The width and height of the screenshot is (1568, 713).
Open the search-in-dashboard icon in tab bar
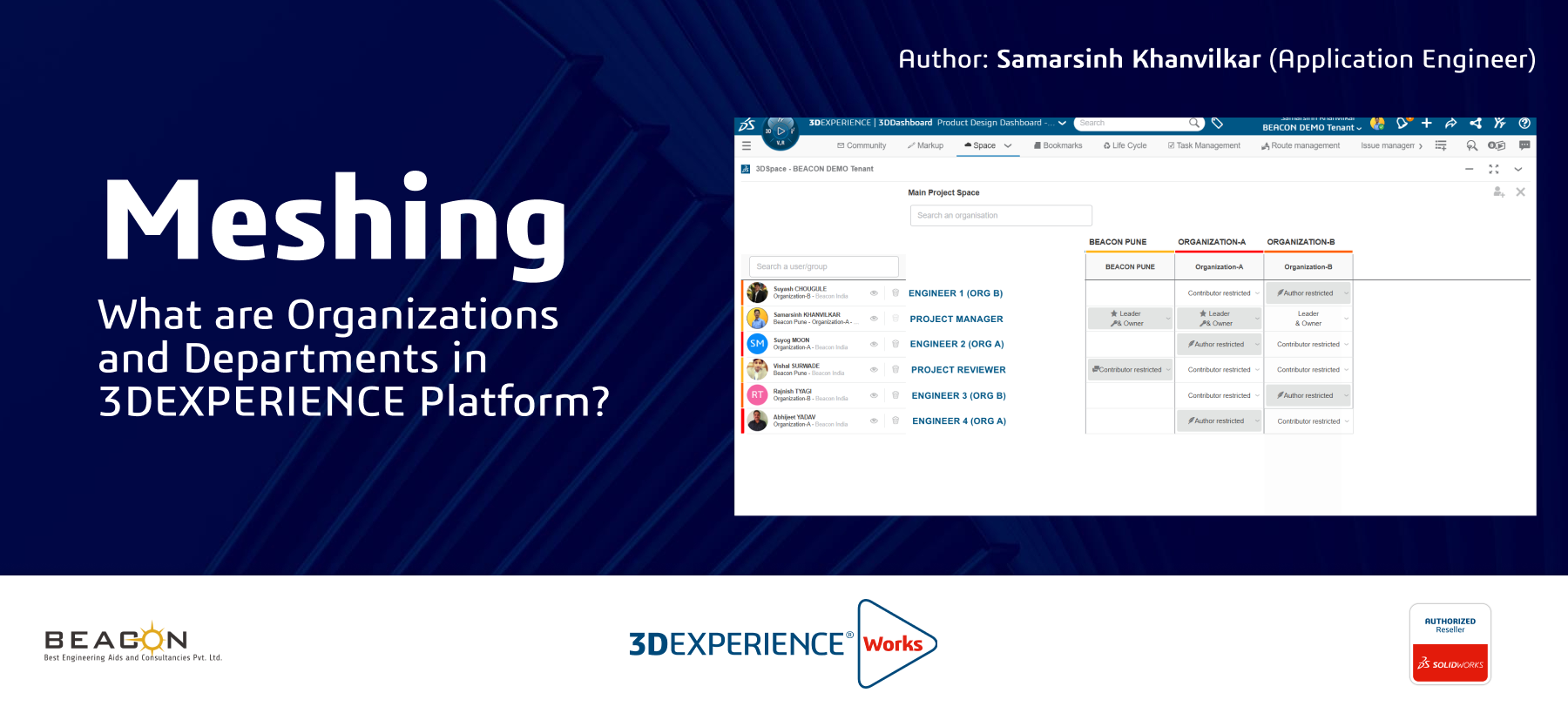1472,146
